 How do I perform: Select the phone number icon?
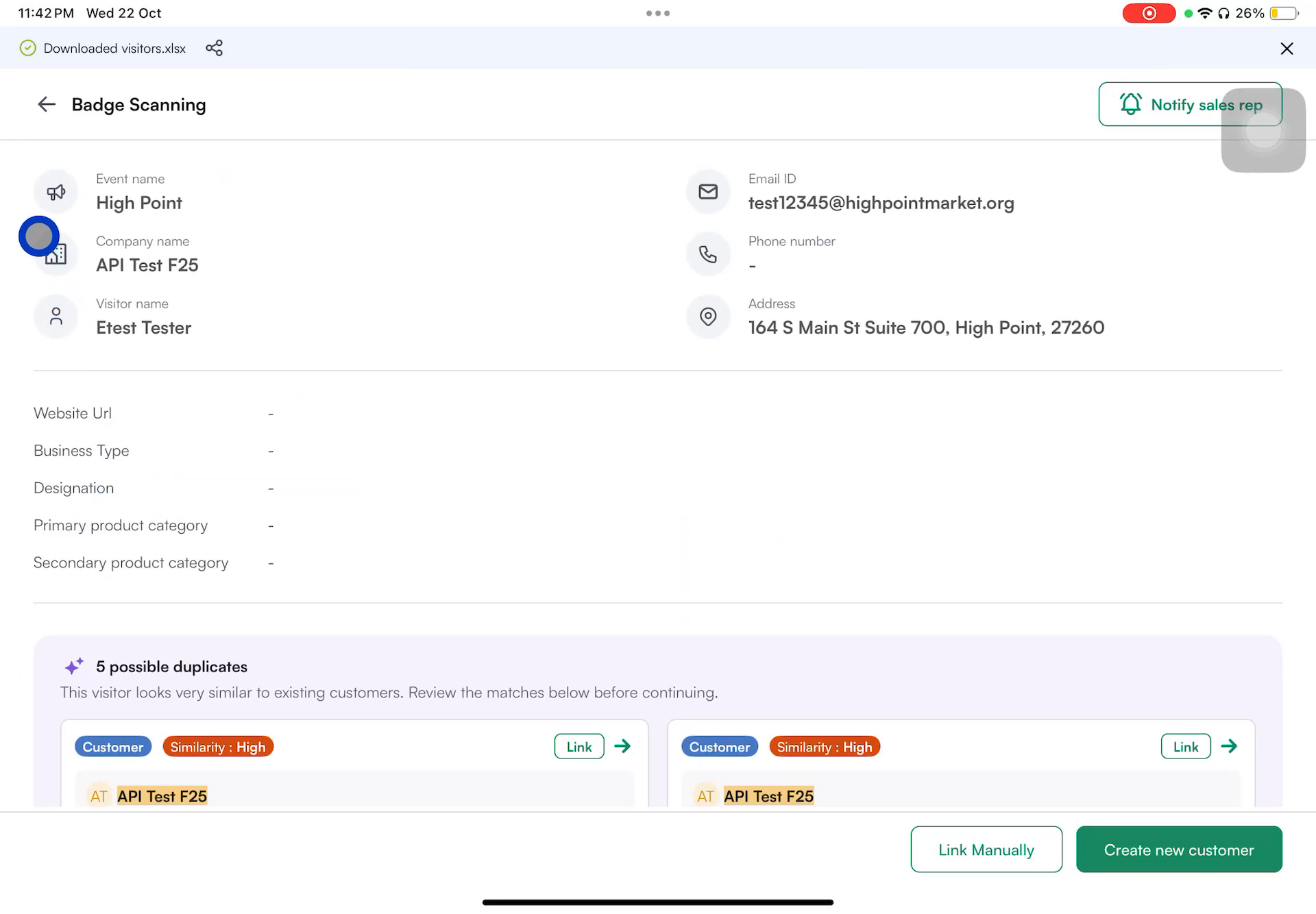[x=708, y=254]
